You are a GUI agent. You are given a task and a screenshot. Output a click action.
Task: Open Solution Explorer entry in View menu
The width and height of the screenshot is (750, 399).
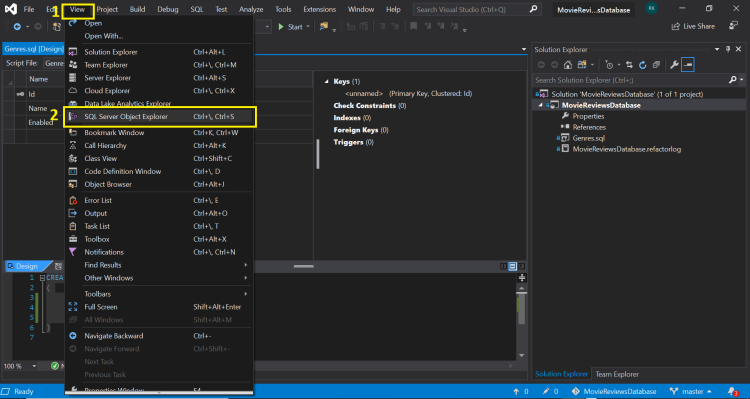[159, 52]
